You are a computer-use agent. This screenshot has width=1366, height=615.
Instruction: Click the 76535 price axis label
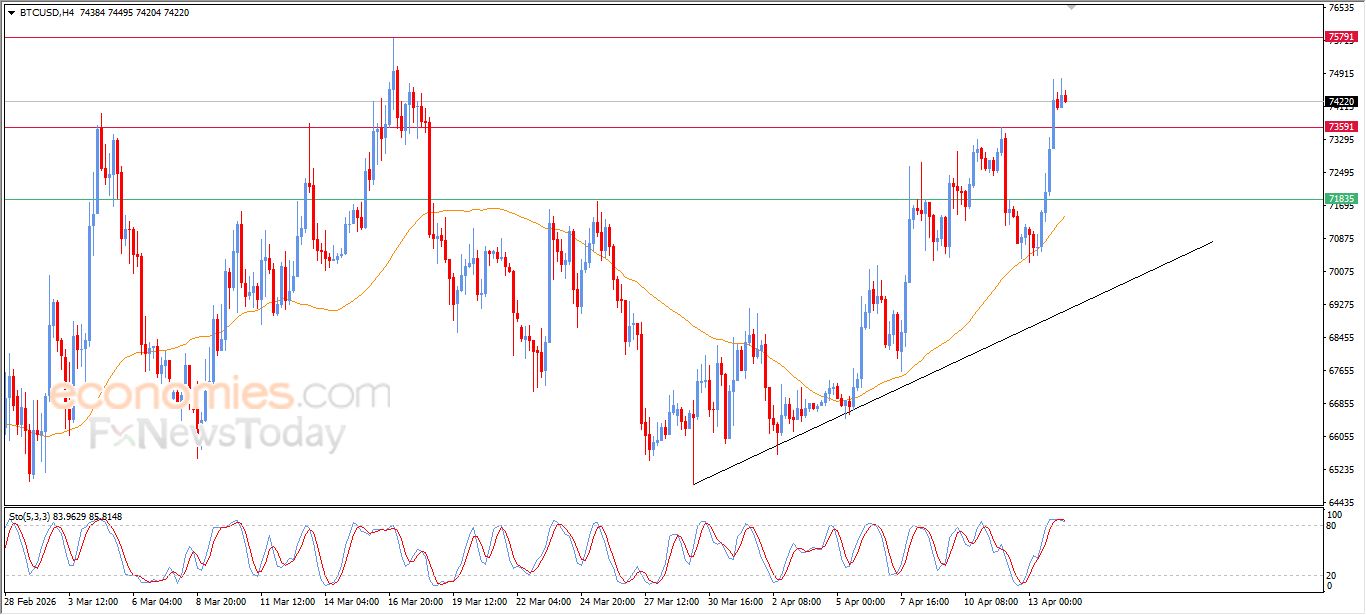point(1340,8)
